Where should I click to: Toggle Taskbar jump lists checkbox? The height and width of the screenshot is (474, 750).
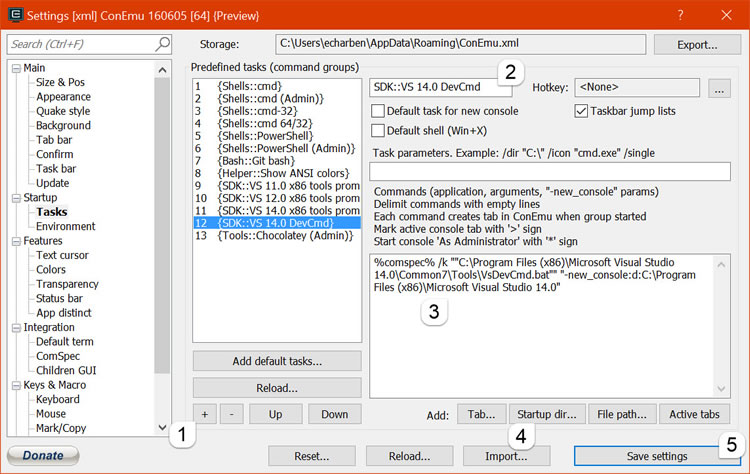581,111
